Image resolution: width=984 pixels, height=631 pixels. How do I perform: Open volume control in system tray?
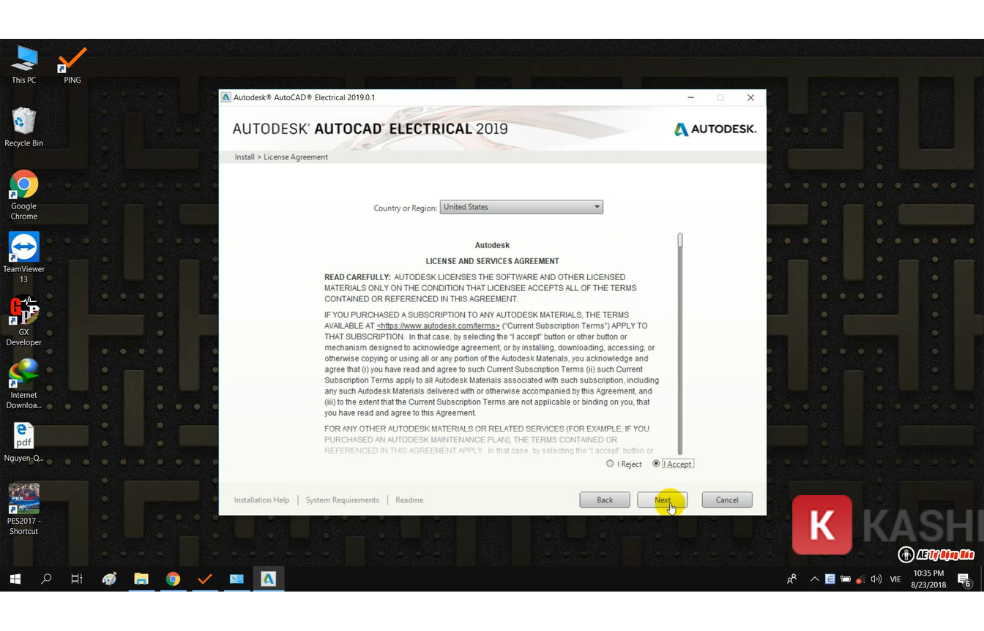[x=876, y=579]
